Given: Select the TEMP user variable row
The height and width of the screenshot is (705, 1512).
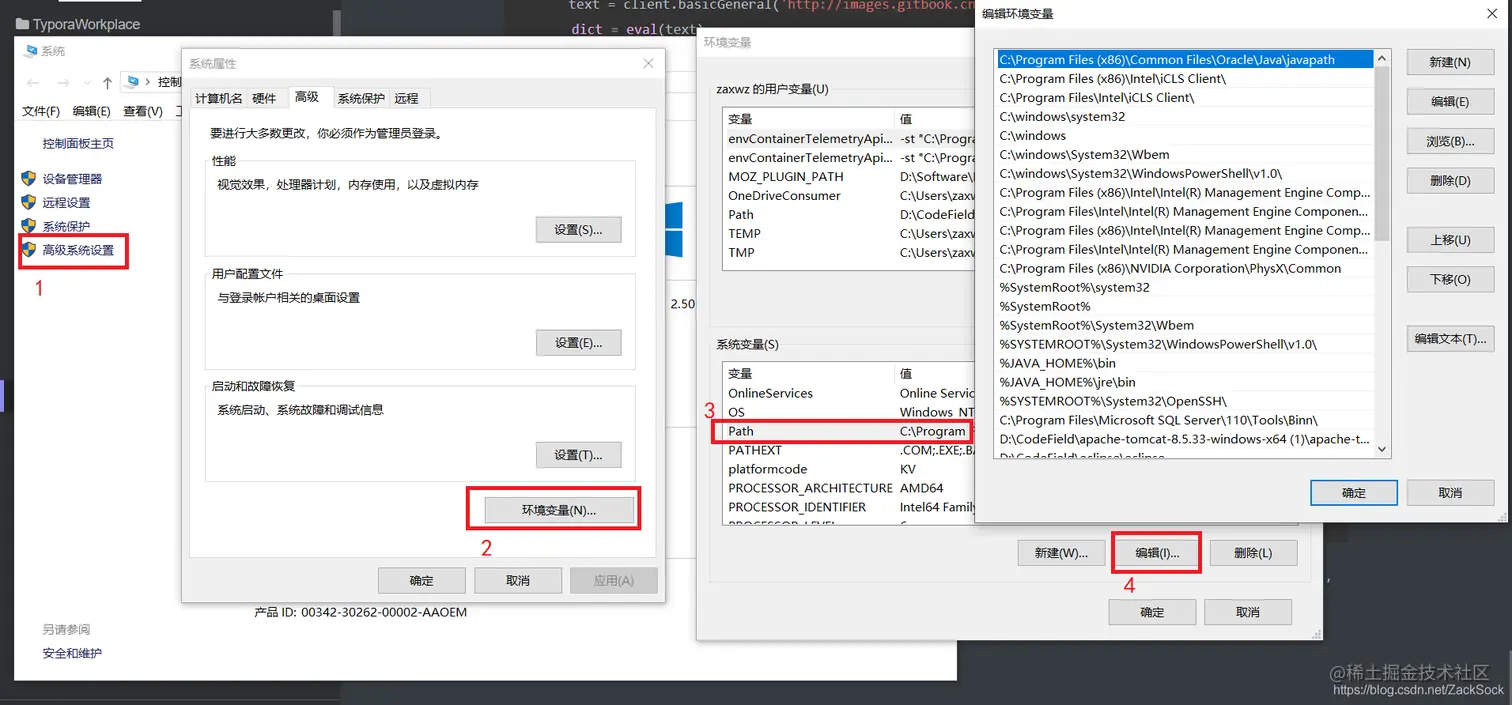Looking at the screenshot, I should (848, 233).
